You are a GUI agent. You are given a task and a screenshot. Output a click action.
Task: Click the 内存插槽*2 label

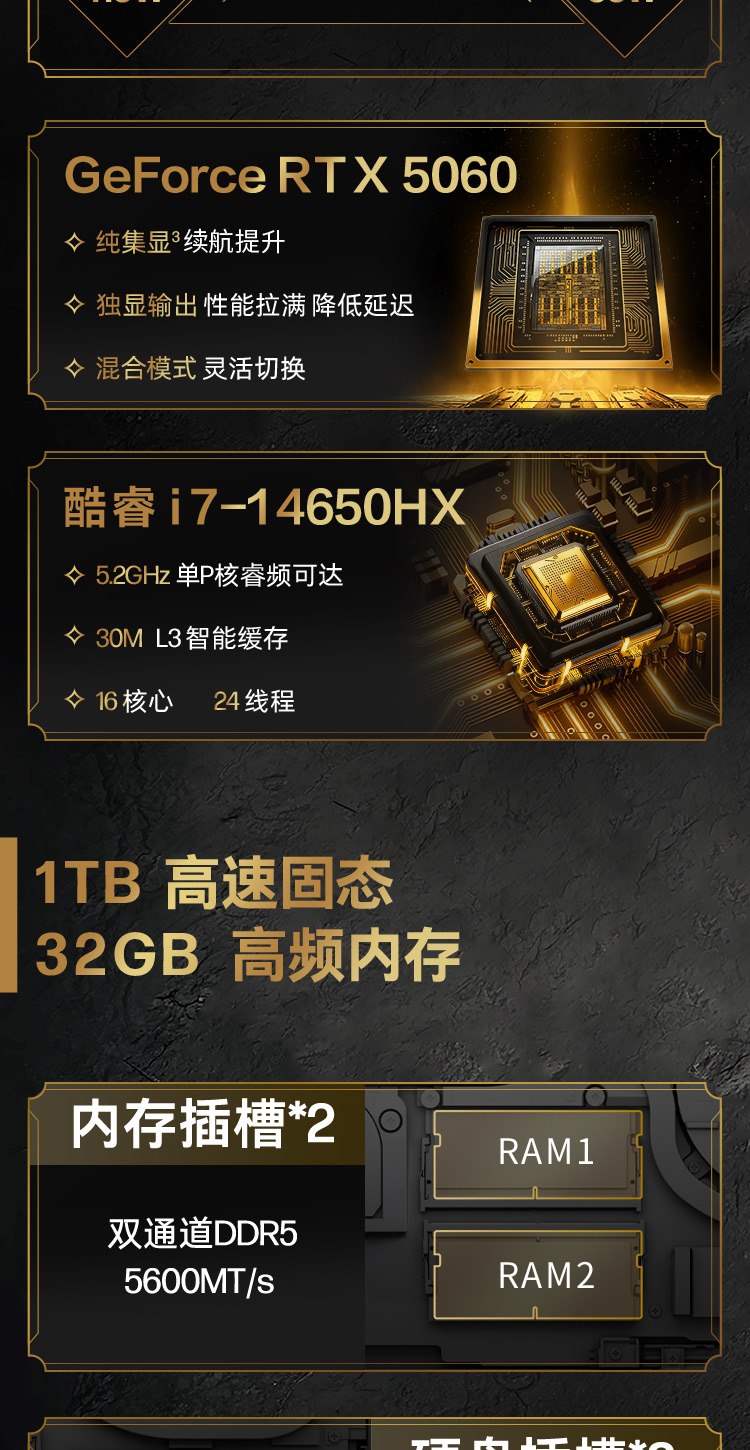click(x=203, y=1125)
